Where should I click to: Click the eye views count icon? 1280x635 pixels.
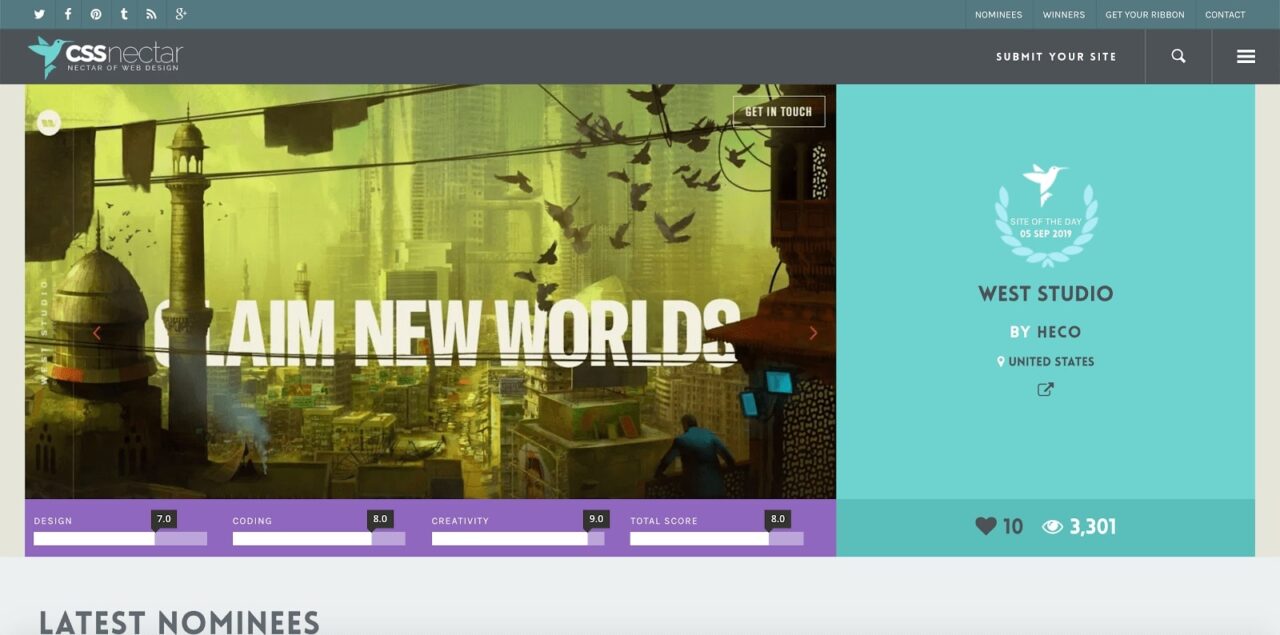1052,527
